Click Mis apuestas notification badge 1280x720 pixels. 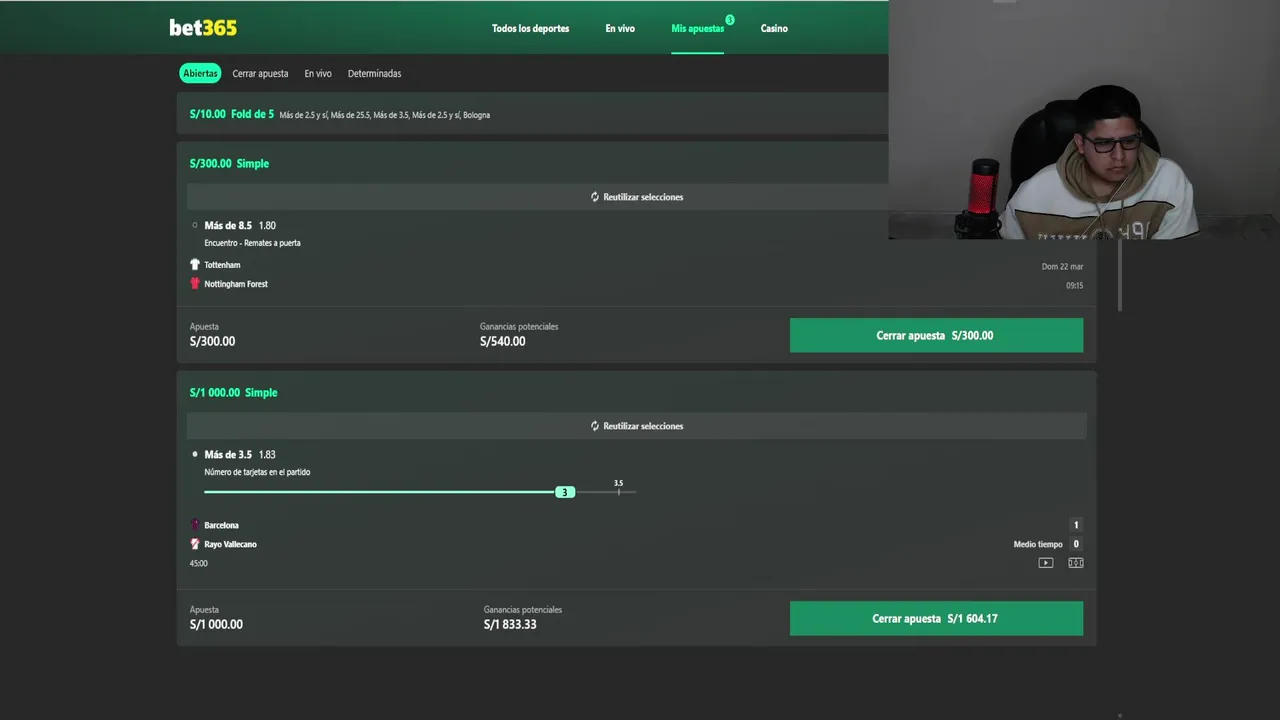click(x=730, y=20)
